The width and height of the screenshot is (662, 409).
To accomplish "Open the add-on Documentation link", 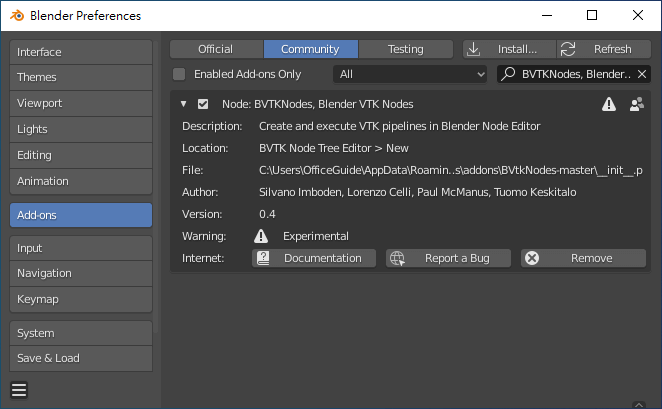I will [314, 258].
